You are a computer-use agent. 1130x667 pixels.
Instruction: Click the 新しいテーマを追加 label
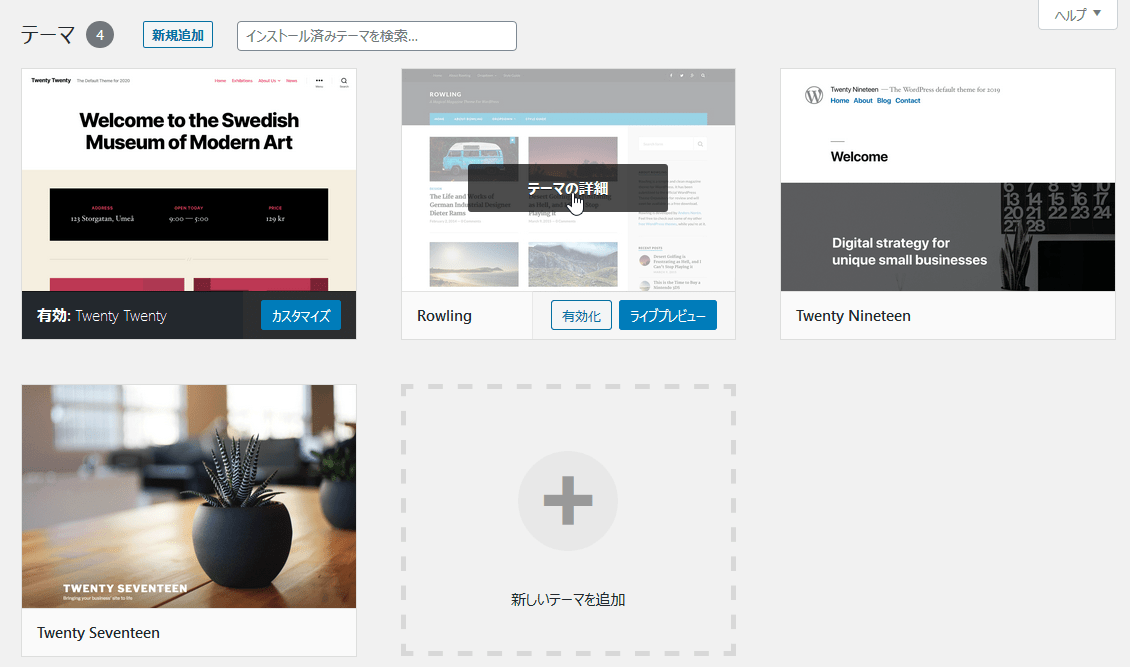568,599
